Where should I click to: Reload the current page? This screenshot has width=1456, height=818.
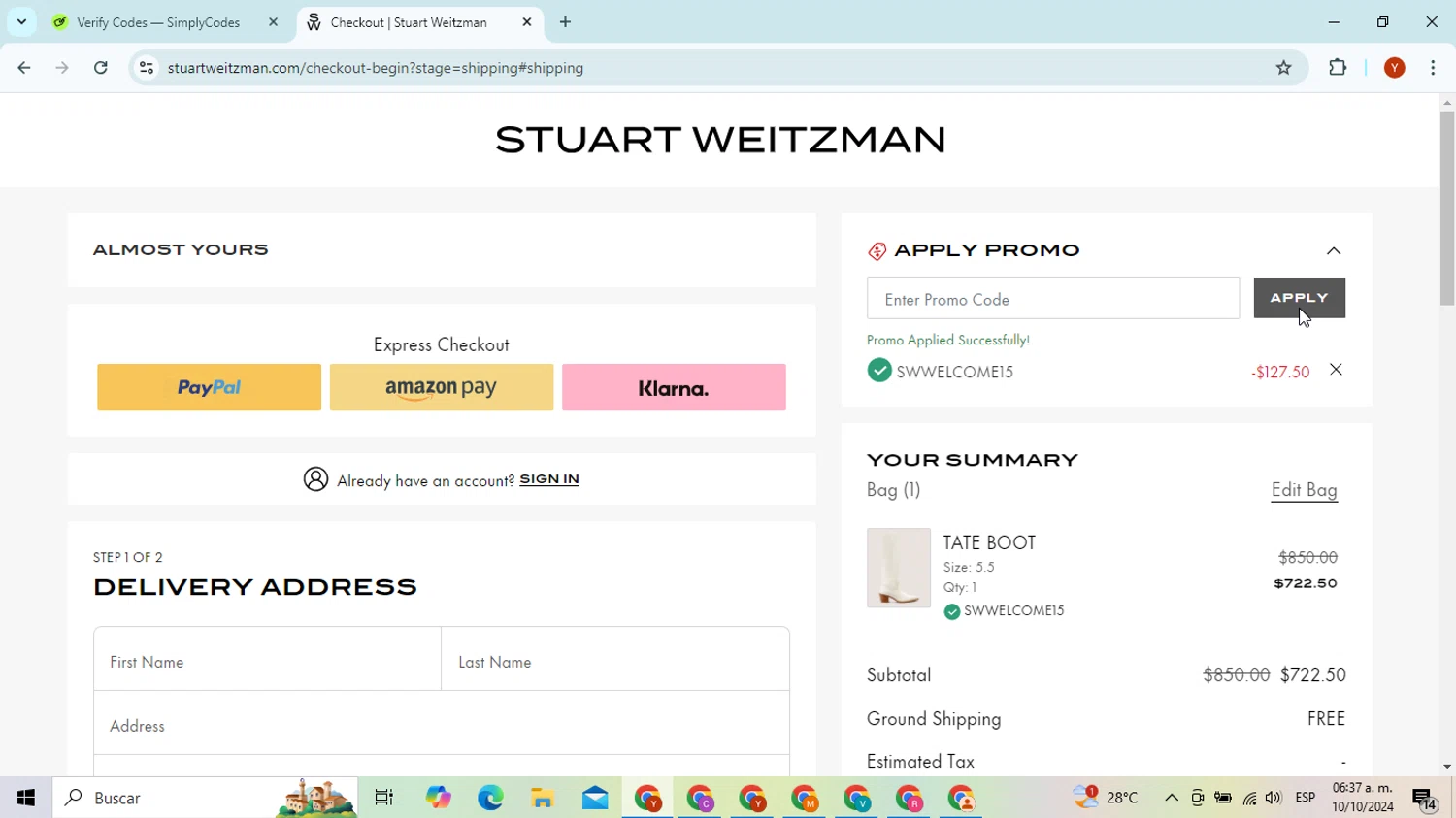point(101,68)
